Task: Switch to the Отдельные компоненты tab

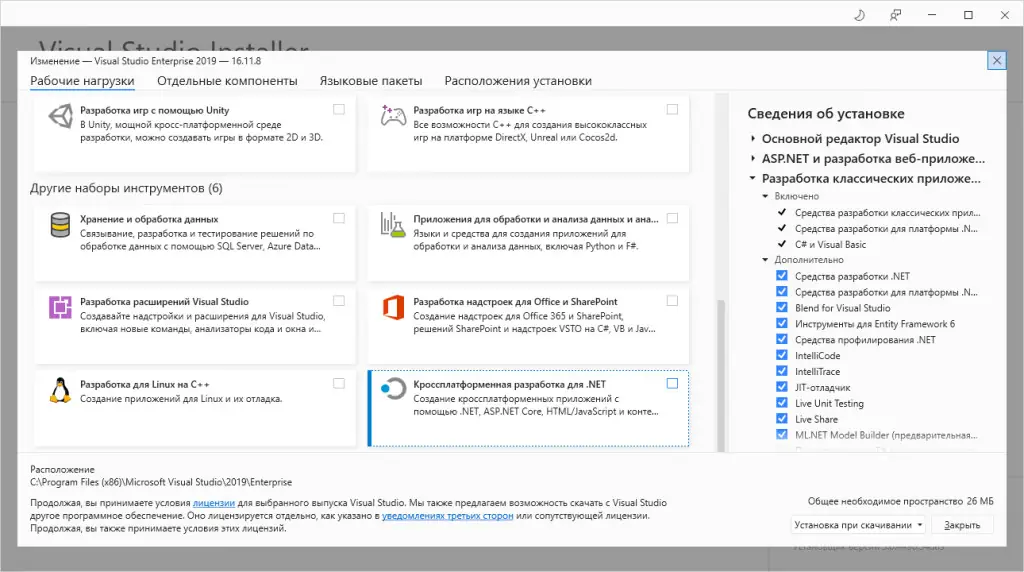Action: tap(227, 81)
